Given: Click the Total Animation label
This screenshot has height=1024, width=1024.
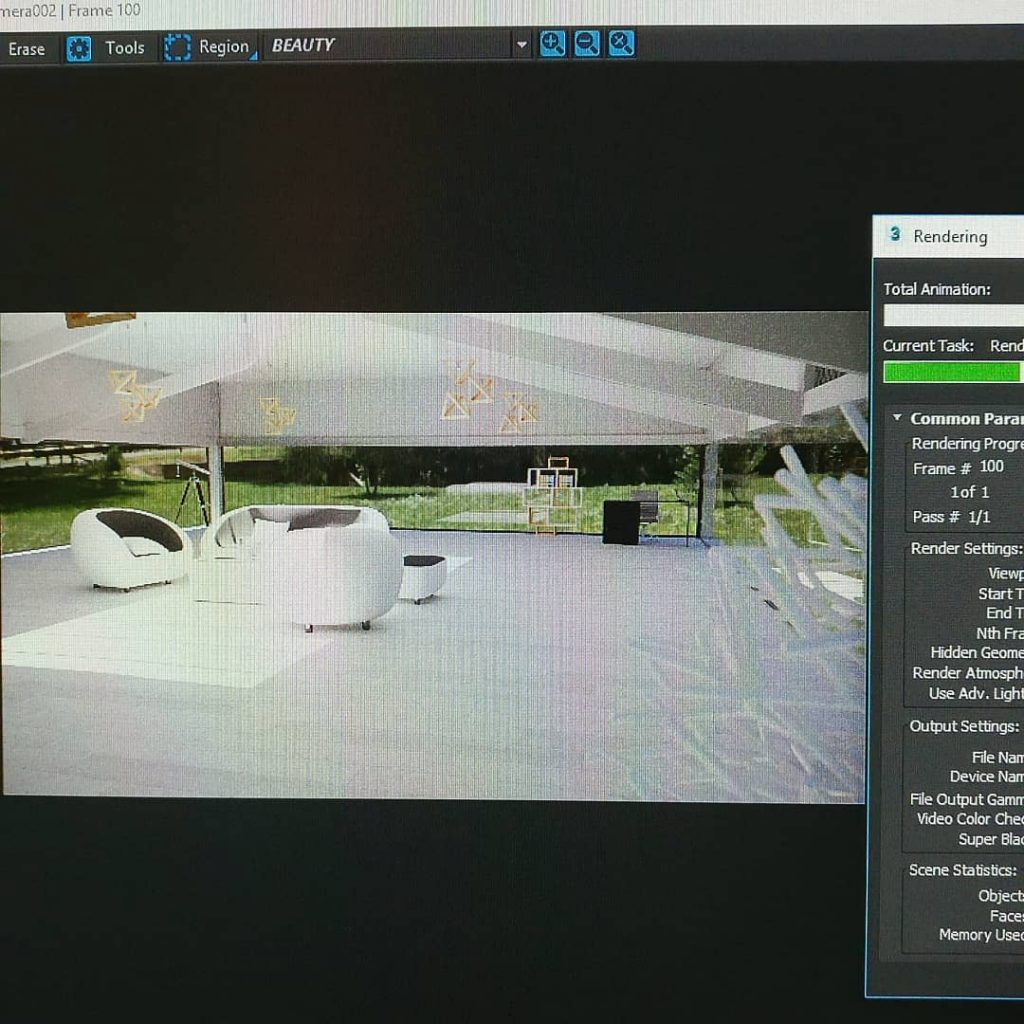Looking at the screenshot, I should pyautogui.click(x=936, y=289).
